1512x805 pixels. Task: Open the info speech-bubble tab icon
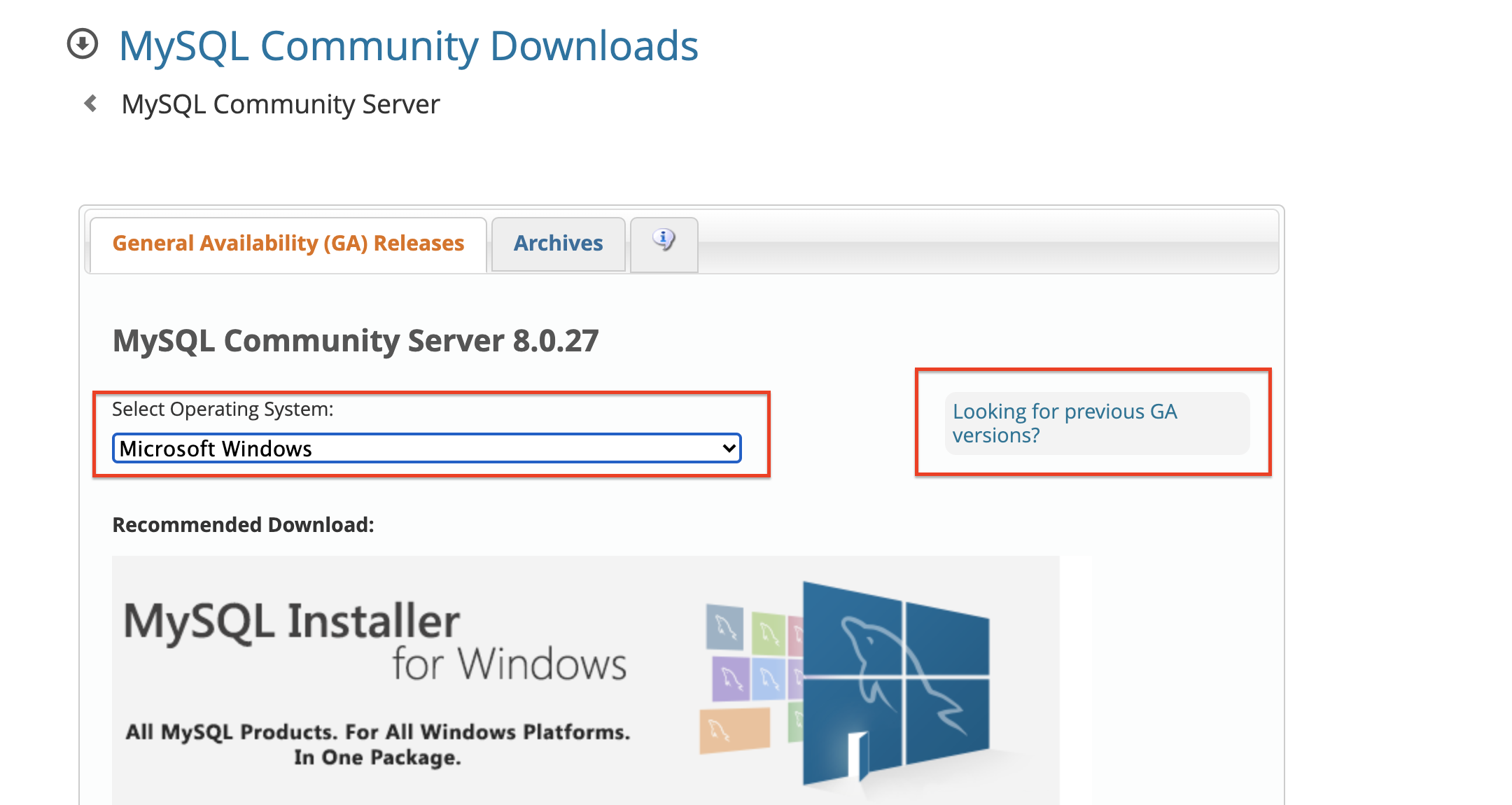(x=664, y=240)
